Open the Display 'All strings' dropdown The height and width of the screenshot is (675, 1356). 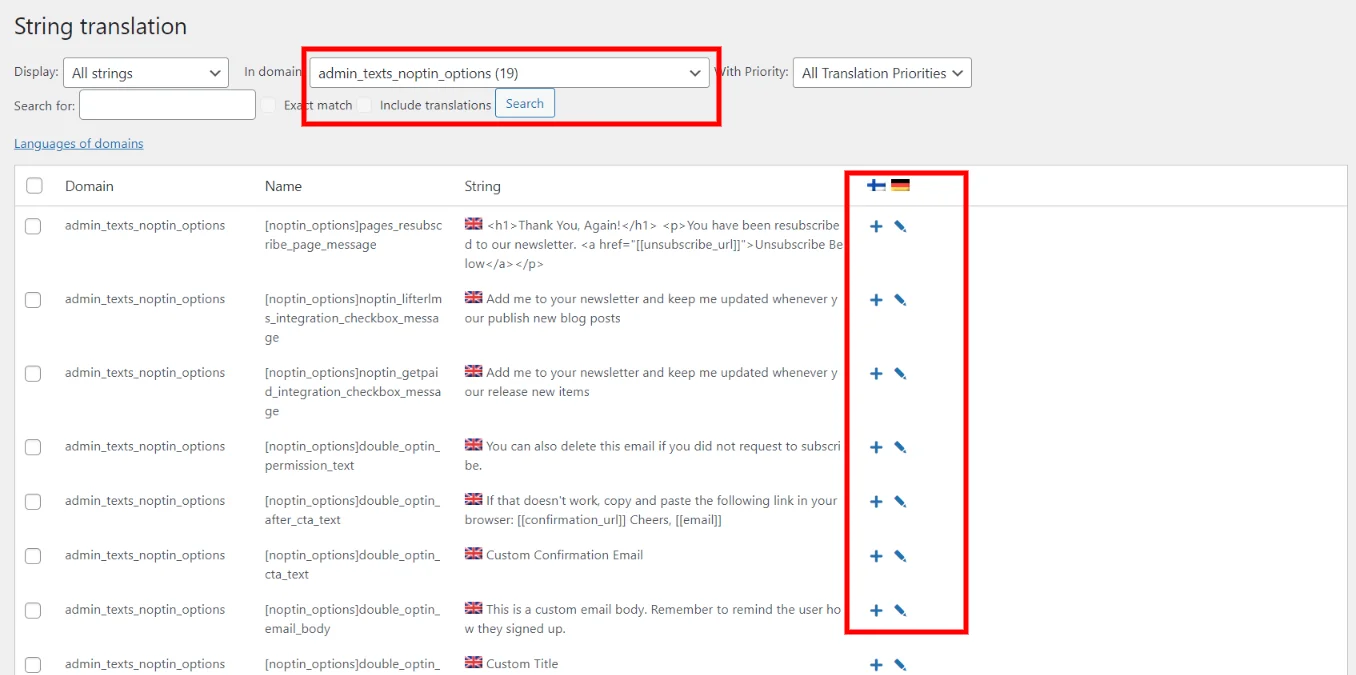click(x=146, y=73)
